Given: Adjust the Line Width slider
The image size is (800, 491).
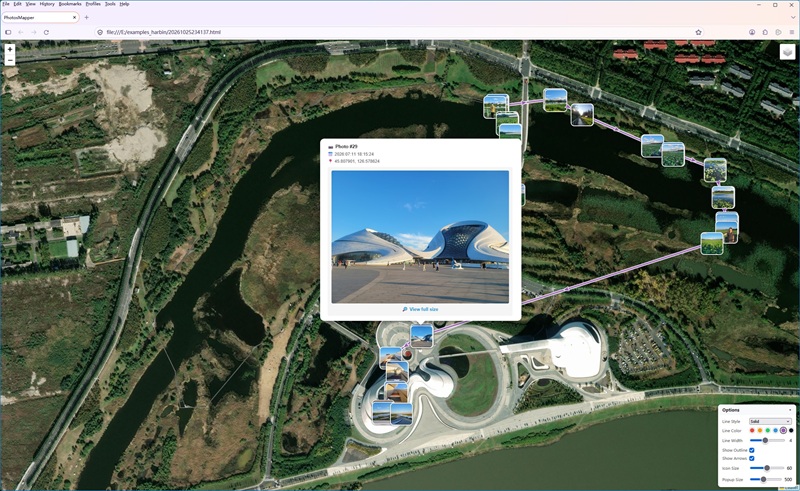Looking at the screenshot, I should pos(767,440).
